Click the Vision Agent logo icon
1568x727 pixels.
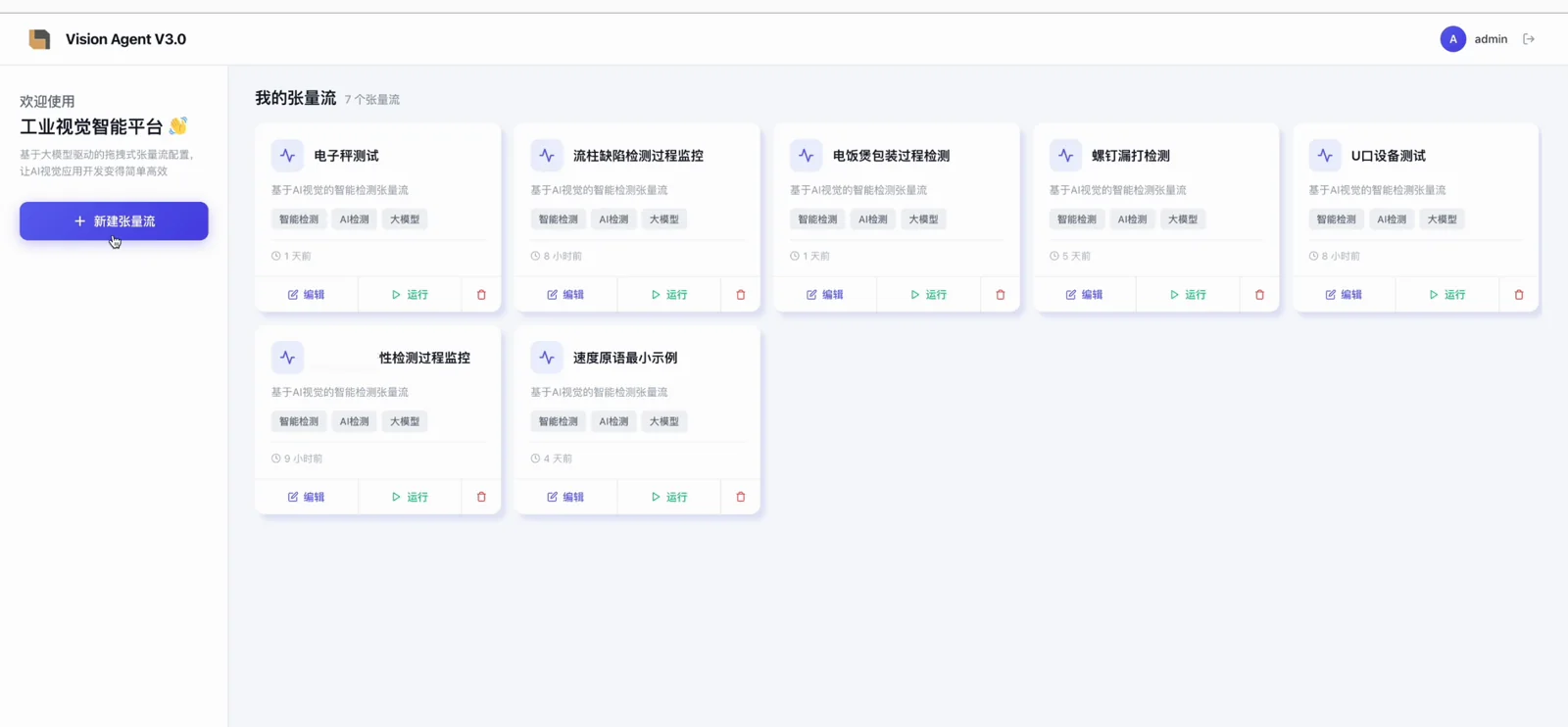pos(39,39)
